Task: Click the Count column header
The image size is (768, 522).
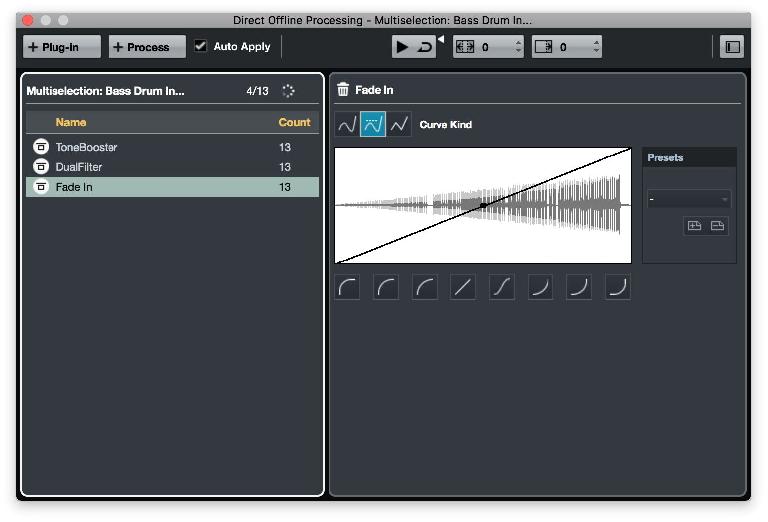Action: coord(294,122)
